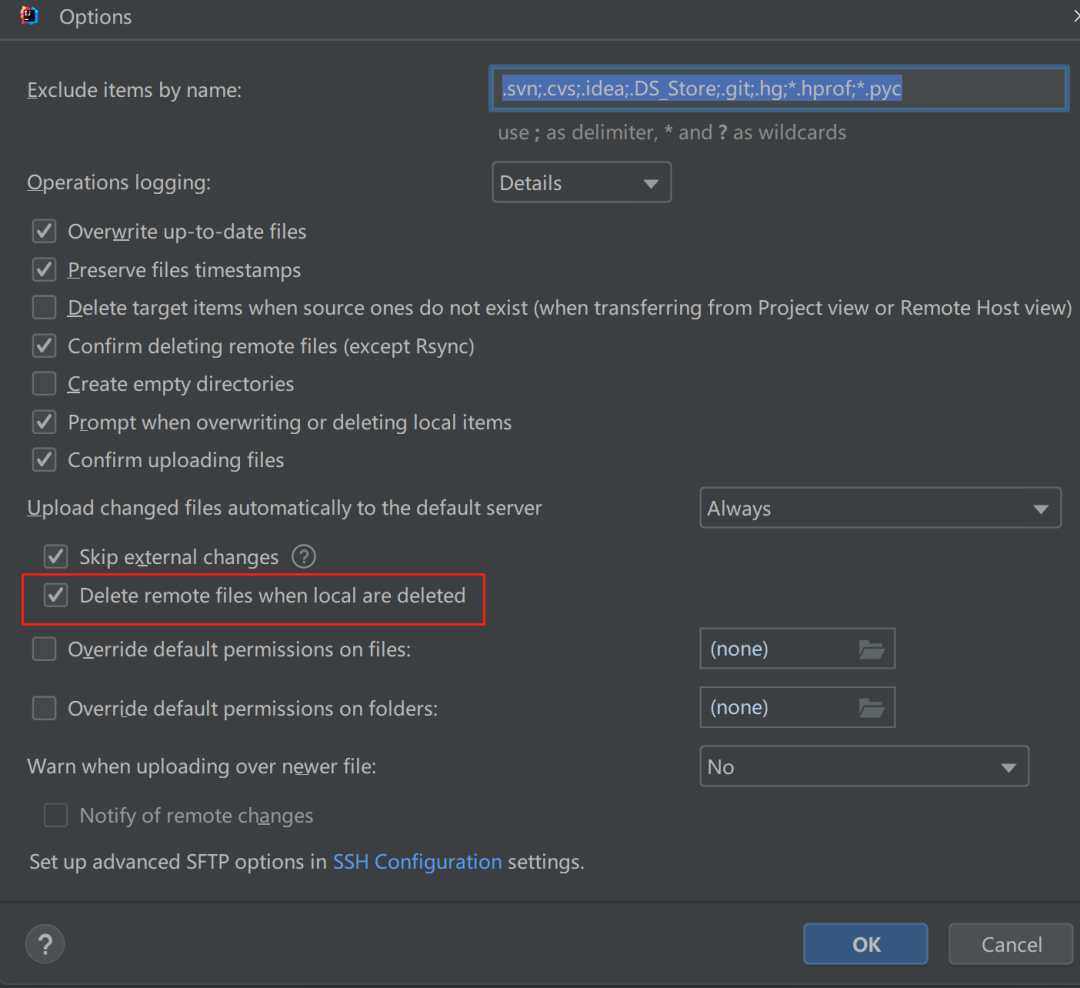The height and width of the screenshot is (988, 1080).
Task: Enable Create empty directories checkbox
Action: pyautogui.click(x=44, y=384)
